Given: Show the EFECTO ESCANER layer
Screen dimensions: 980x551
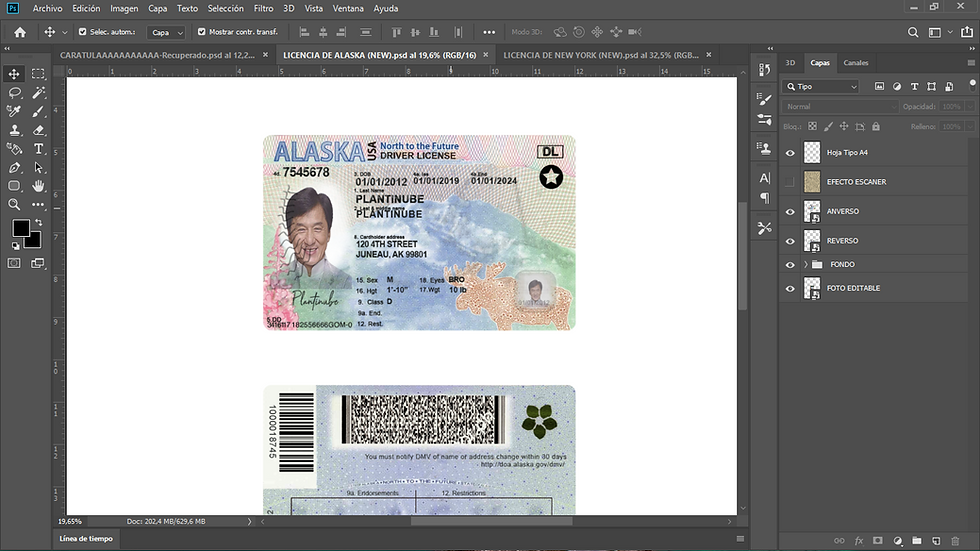Looking at the screenshot, I should (790, 182).
